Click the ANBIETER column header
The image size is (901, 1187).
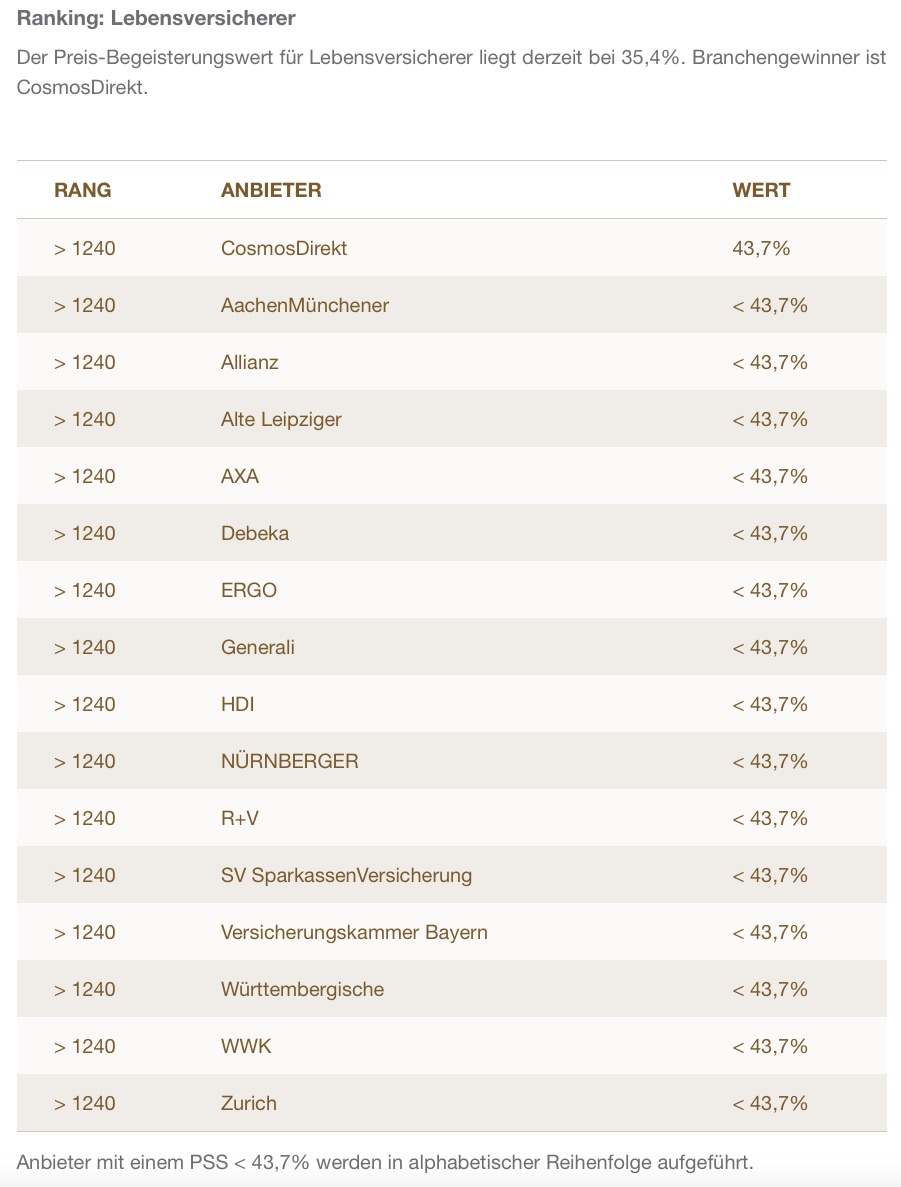271,190
